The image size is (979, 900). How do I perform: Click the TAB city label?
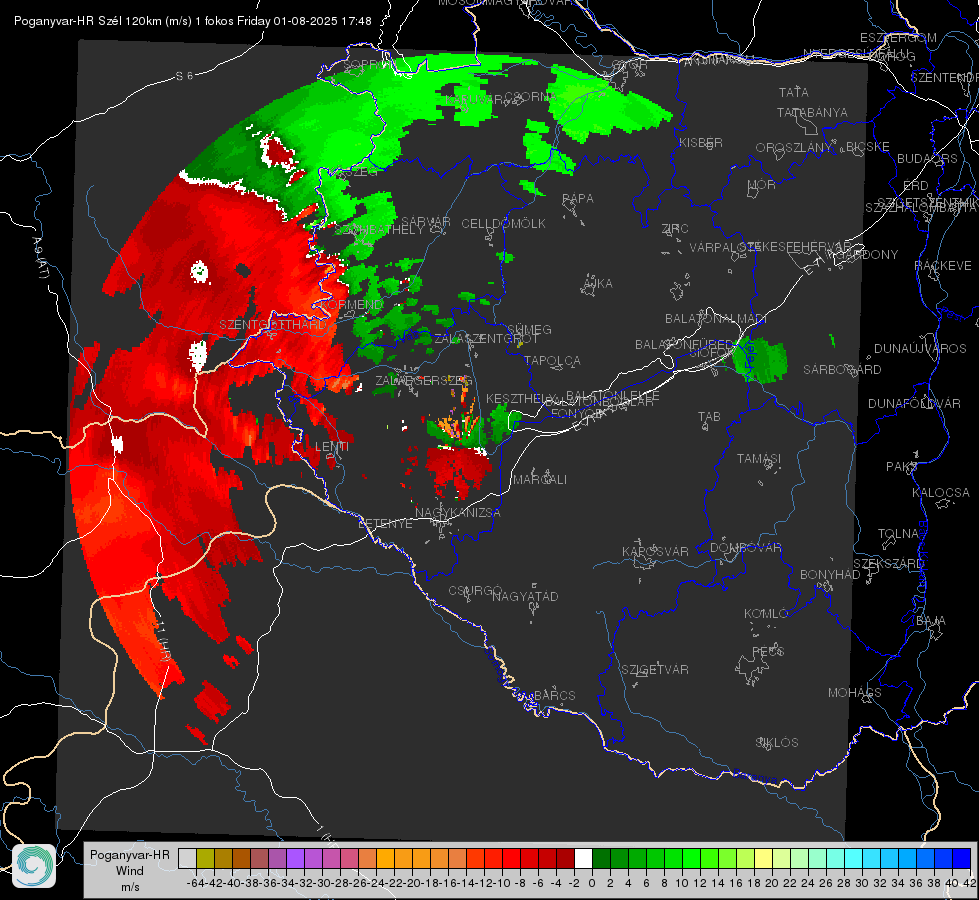coord(709,417)
